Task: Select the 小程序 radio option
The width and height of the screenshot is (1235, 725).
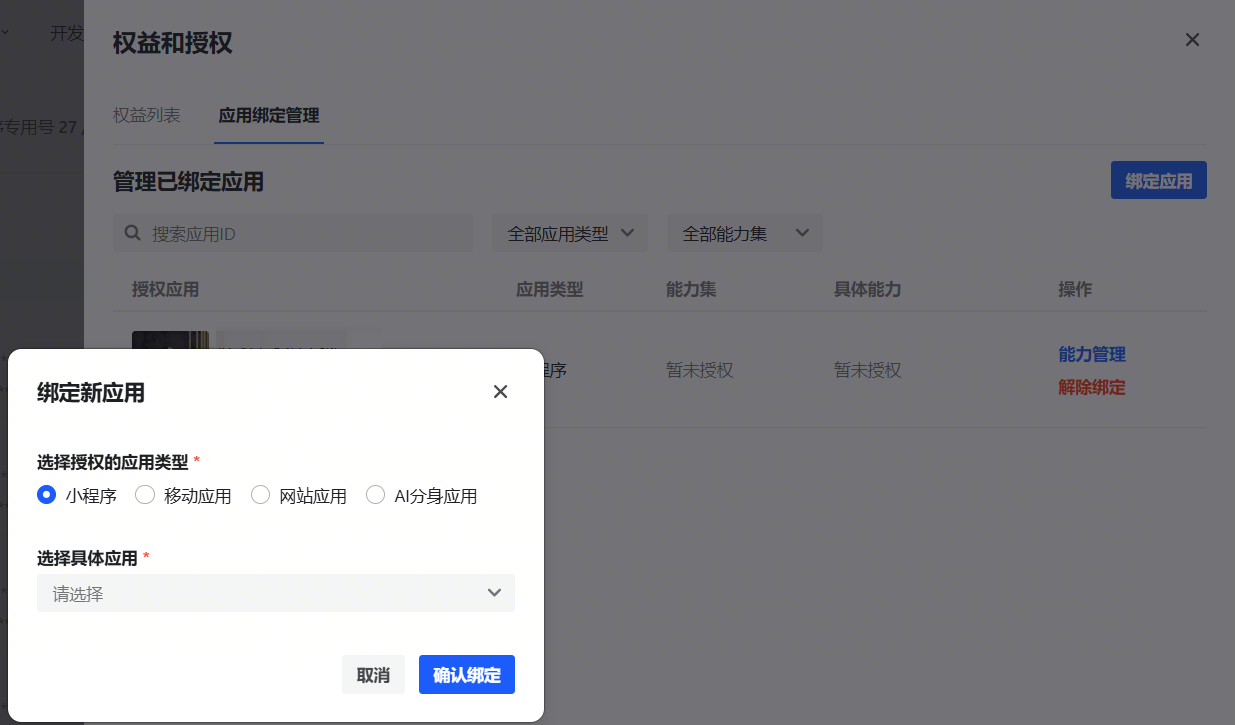Action: (x=46, y=495)
